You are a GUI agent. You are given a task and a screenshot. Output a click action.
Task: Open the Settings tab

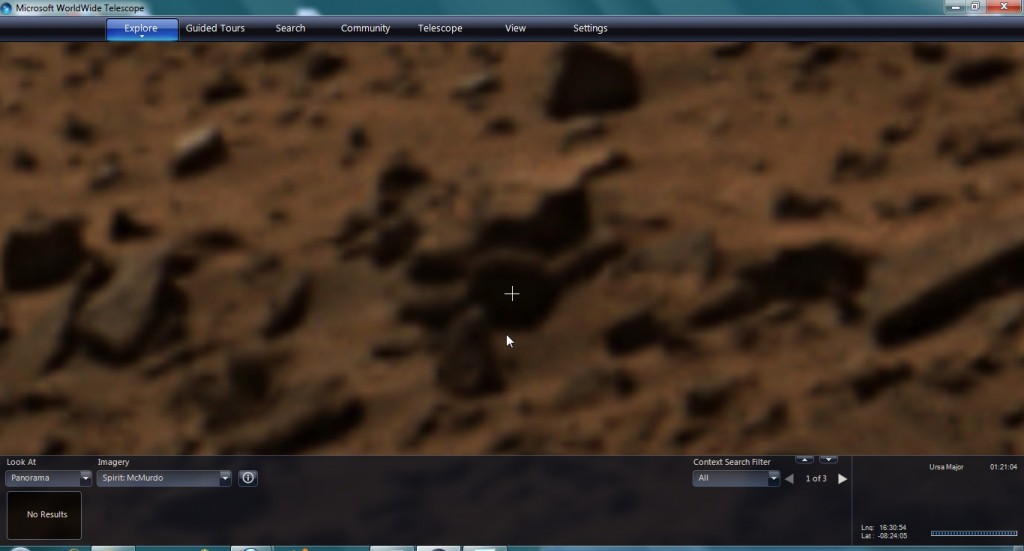pyautogui.click(x=590, y=28)
